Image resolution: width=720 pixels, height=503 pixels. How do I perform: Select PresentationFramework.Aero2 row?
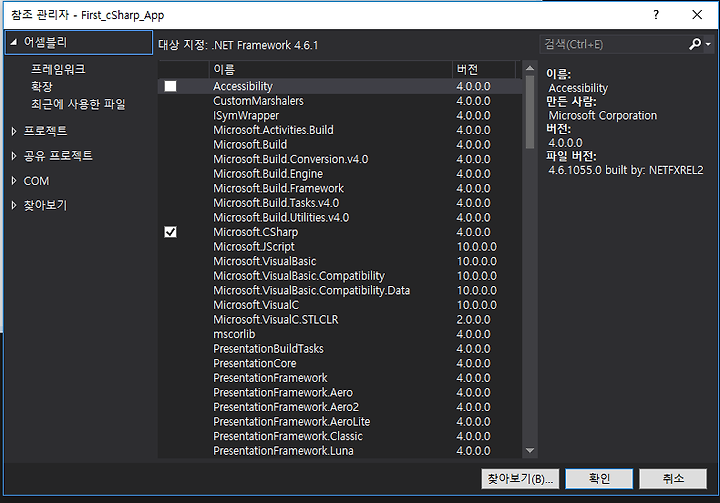(340, 407)
